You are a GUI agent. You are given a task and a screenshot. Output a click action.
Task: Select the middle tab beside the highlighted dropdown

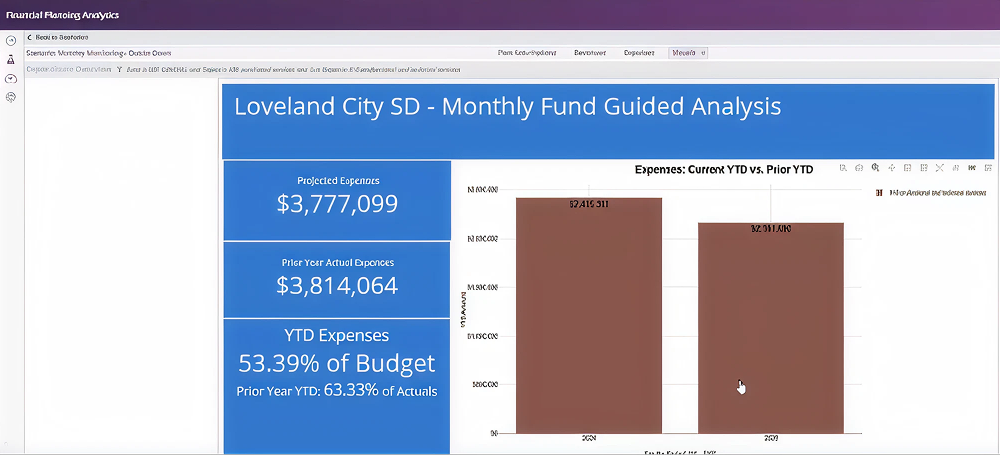coord(590,53)
